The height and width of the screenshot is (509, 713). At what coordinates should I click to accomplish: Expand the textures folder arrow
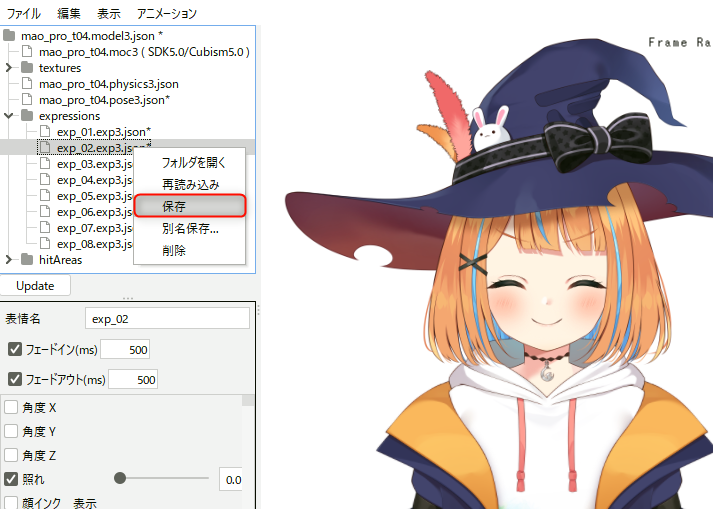10,68
